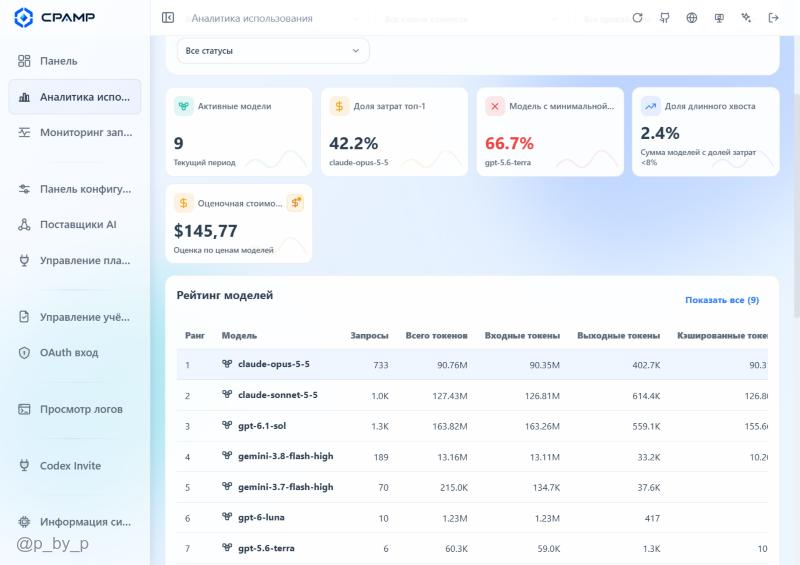Click the globe language icon in the header
The height and width of the screenshot is (565, 800).
tap(691, 18)
